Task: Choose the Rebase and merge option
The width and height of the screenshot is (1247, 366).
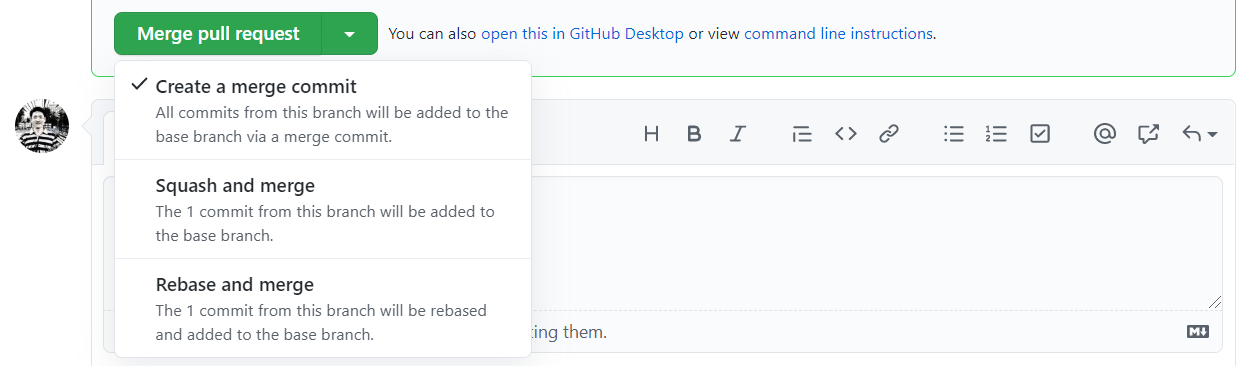Action: 323,308
